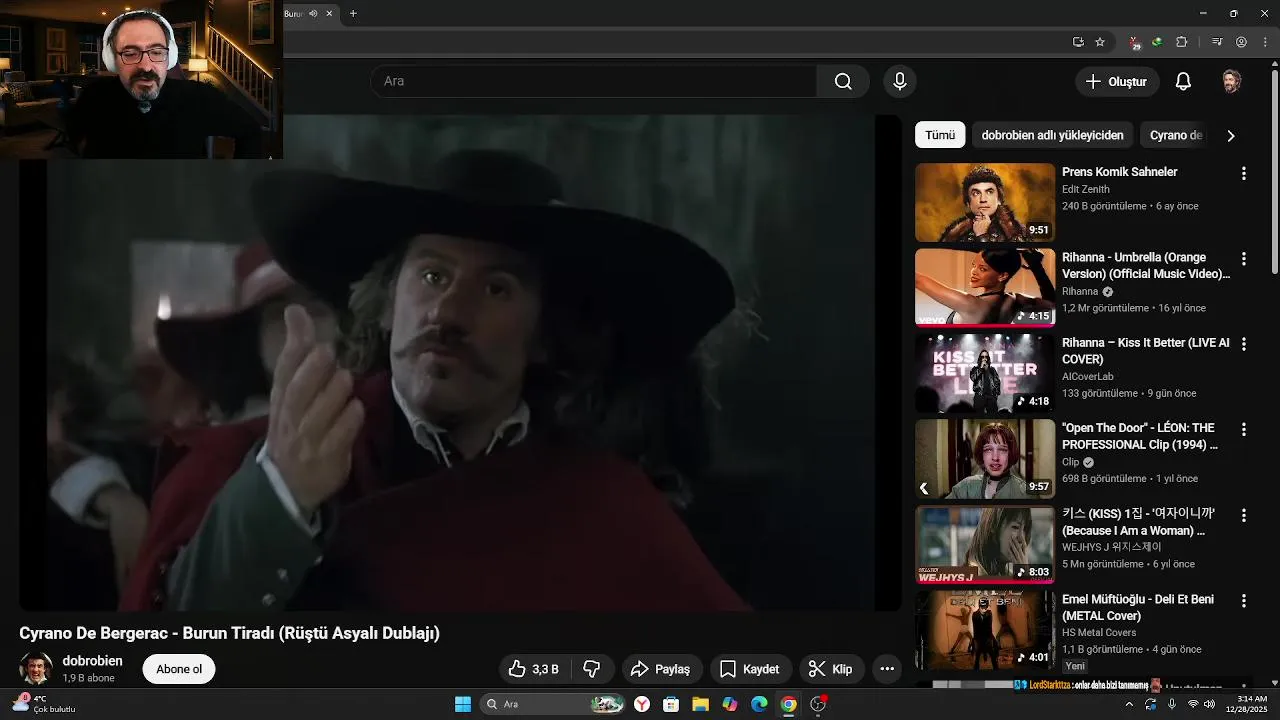Select the Cyrano de chip
1280x720 pixels.
[x=1175, y=135]
